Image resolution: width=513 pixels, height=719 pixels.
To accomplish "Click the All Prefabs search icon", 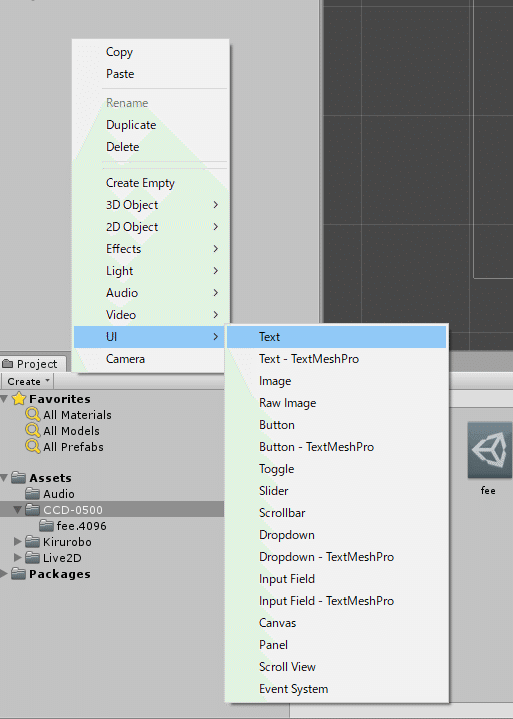I will click(x=33, y=447).
